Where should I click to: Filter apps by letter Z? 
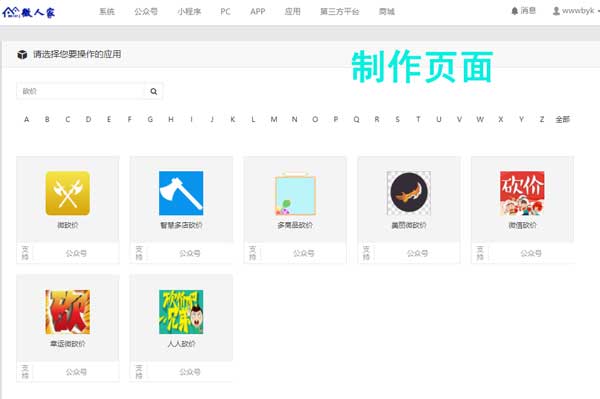click(542, 119)
